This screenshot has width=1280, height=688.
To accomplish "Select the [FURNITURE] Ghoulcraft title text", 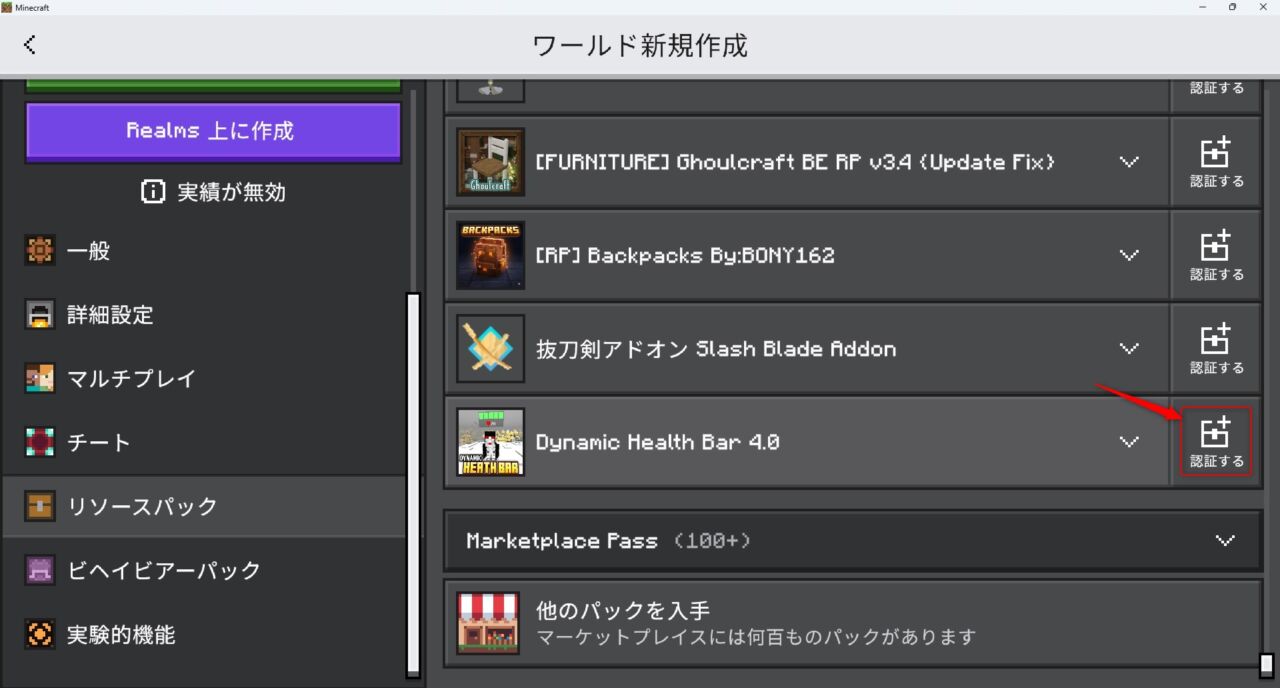I will pos(795,162).
